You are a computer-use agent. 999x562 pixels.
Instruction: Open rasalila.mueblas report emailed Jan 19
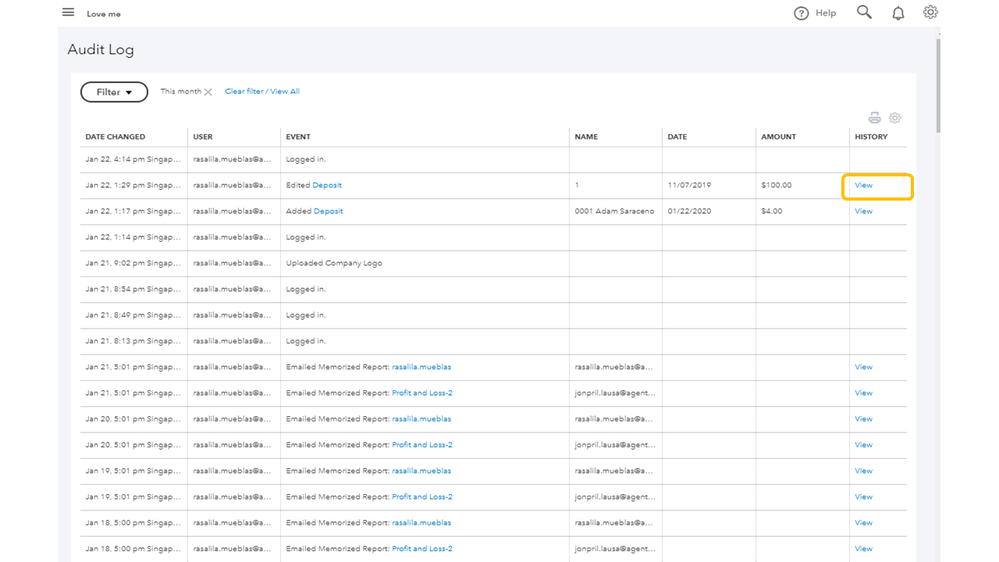pos(421,471)
